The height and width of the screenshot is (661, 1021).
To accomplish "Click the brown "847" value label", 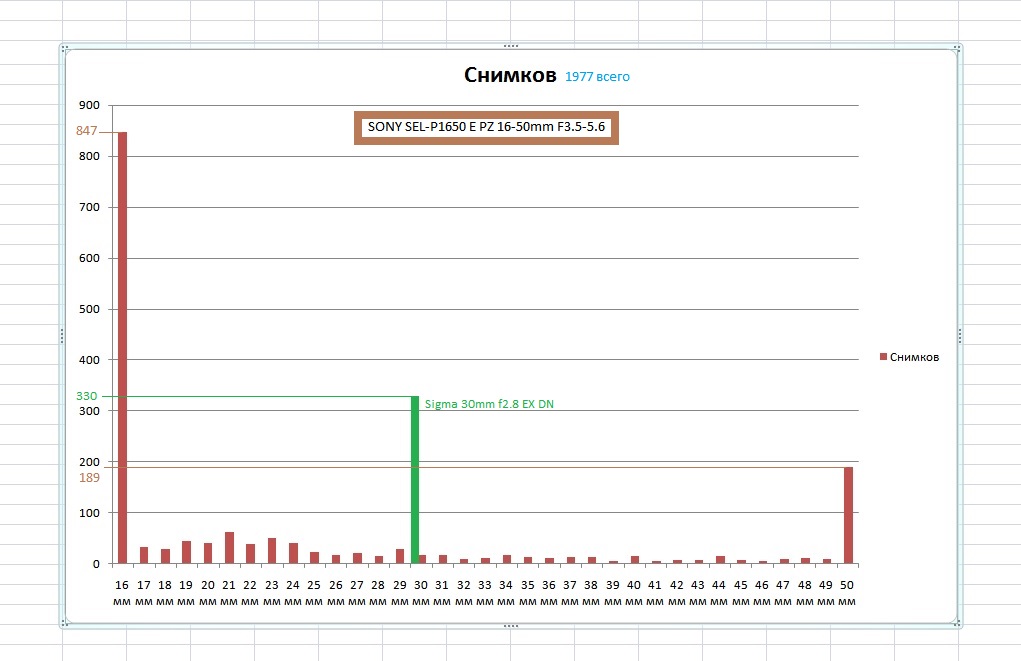I will [87, 131].
